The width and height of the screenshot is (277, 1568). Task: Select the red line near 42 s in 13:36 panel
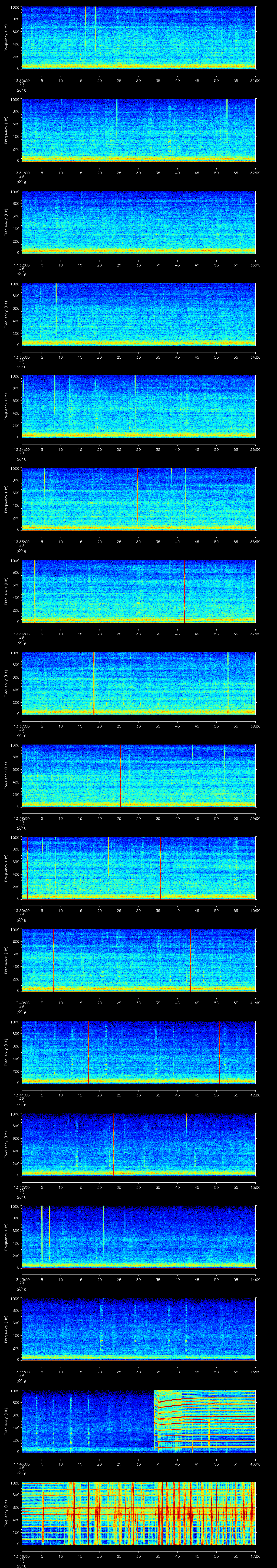coord(184,591)
